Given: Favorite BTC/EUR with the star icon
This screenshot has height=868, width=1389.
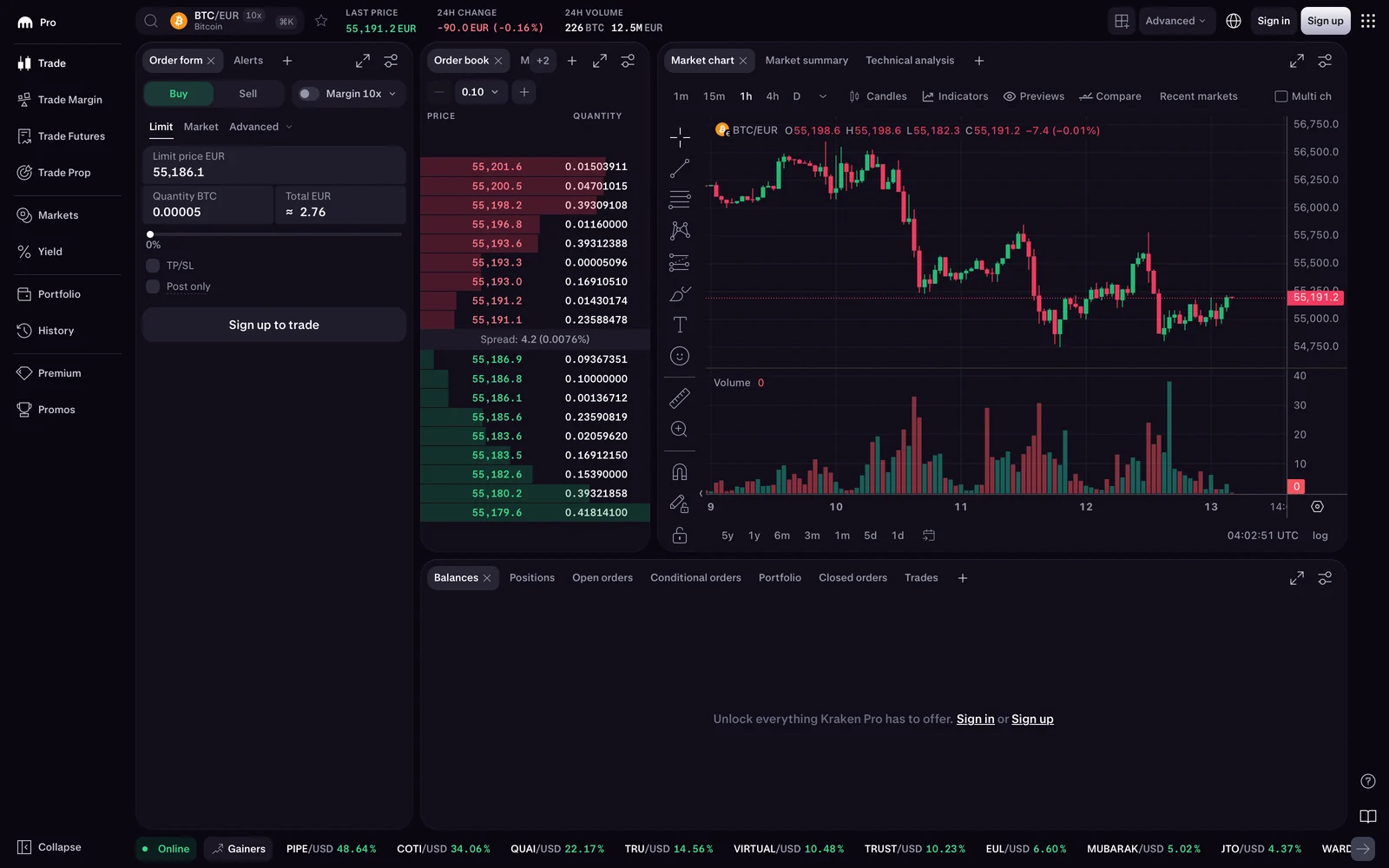Looking at the screenshot, I should tap(321, 21).
